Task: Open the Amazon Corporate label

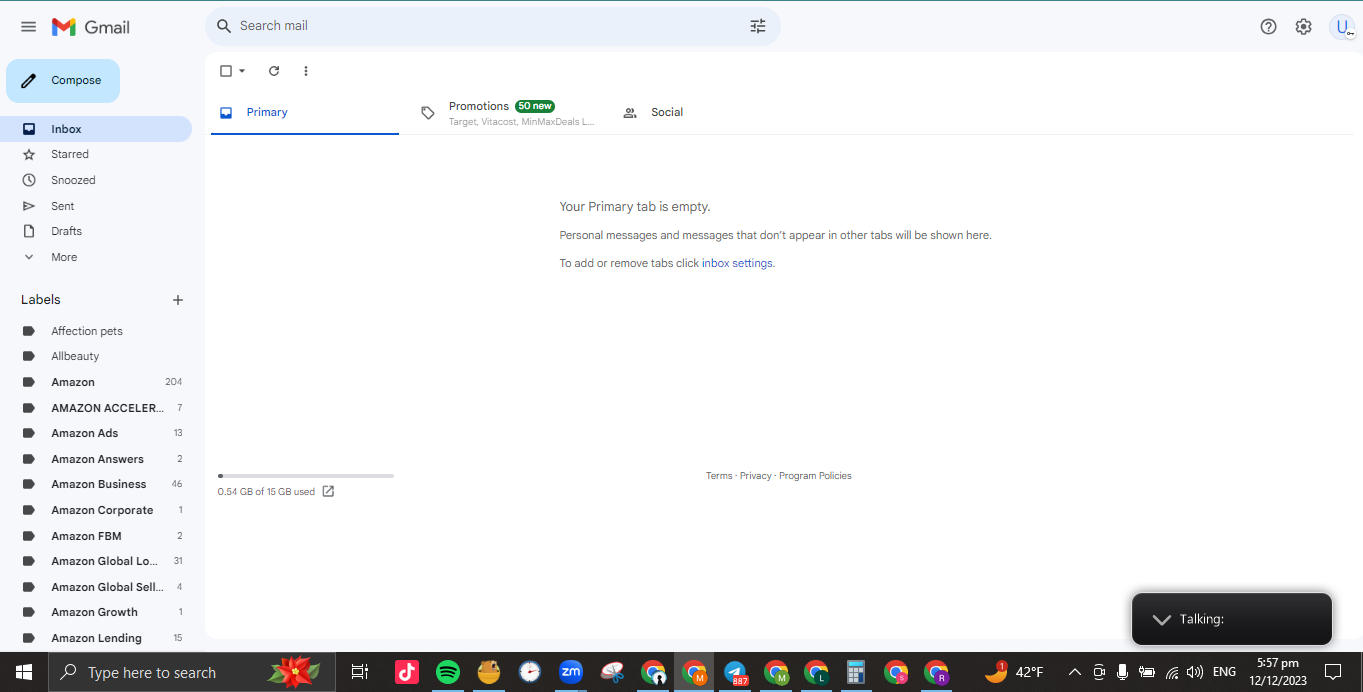Action: 96,510
